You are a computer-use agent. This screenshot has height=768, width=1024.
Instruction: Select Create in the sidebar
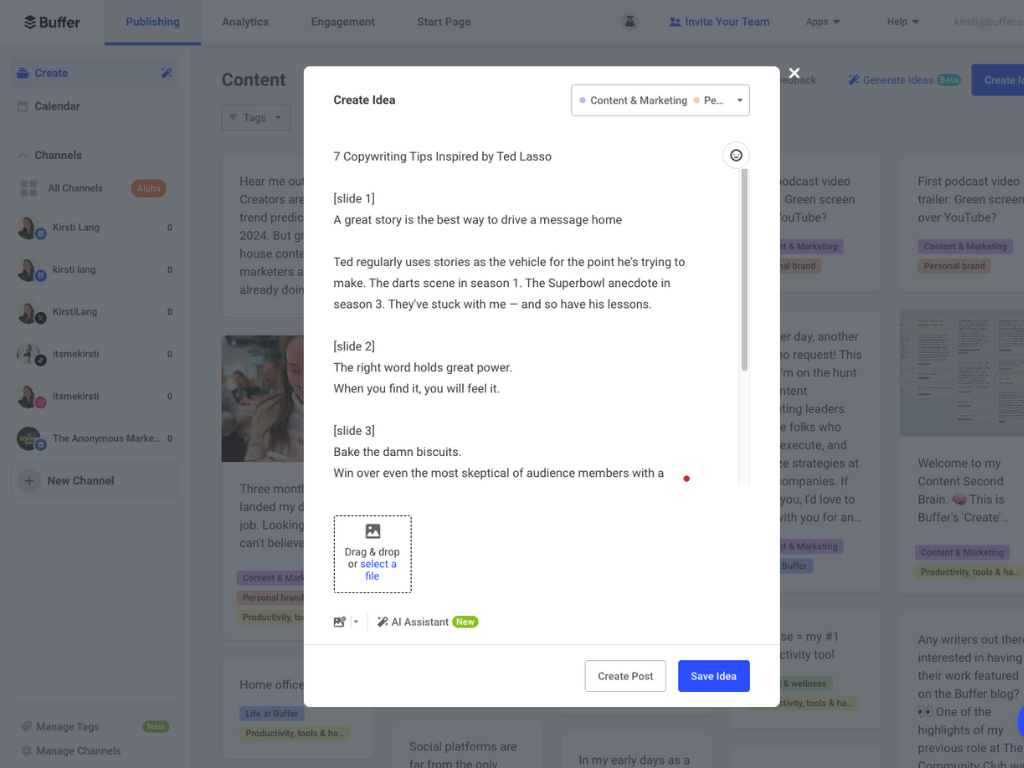point(95,73)
